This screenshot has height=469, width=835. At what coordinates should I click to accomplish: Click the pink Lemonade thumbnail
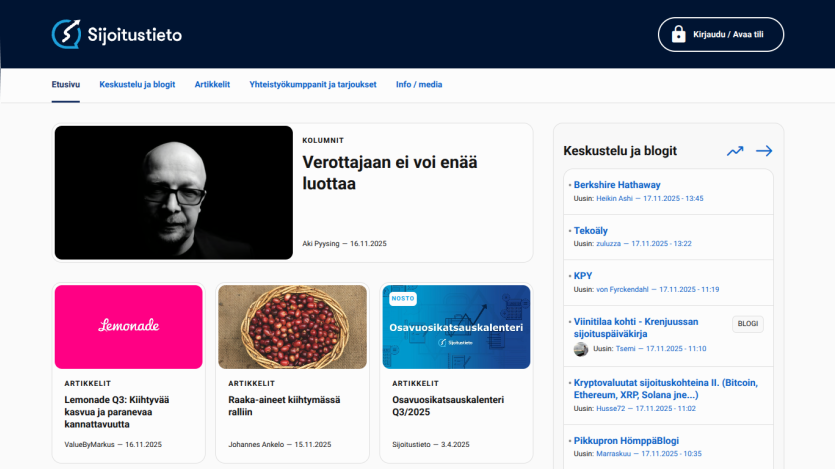tap(128, 327)
